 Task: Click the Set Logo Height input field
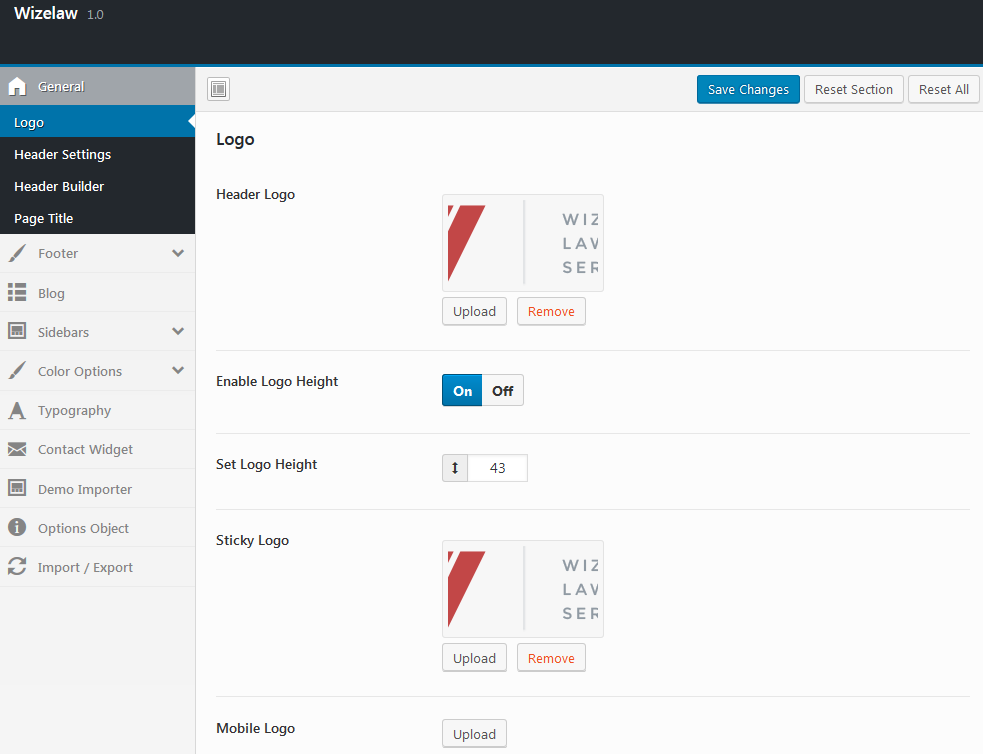click(497, 468)
